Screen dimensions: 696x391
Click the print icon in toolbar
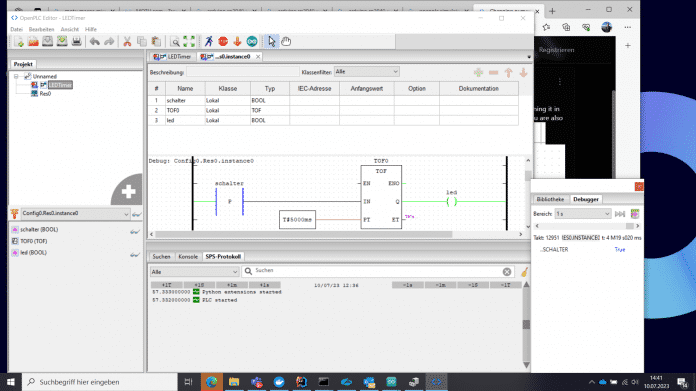[76, 42]
